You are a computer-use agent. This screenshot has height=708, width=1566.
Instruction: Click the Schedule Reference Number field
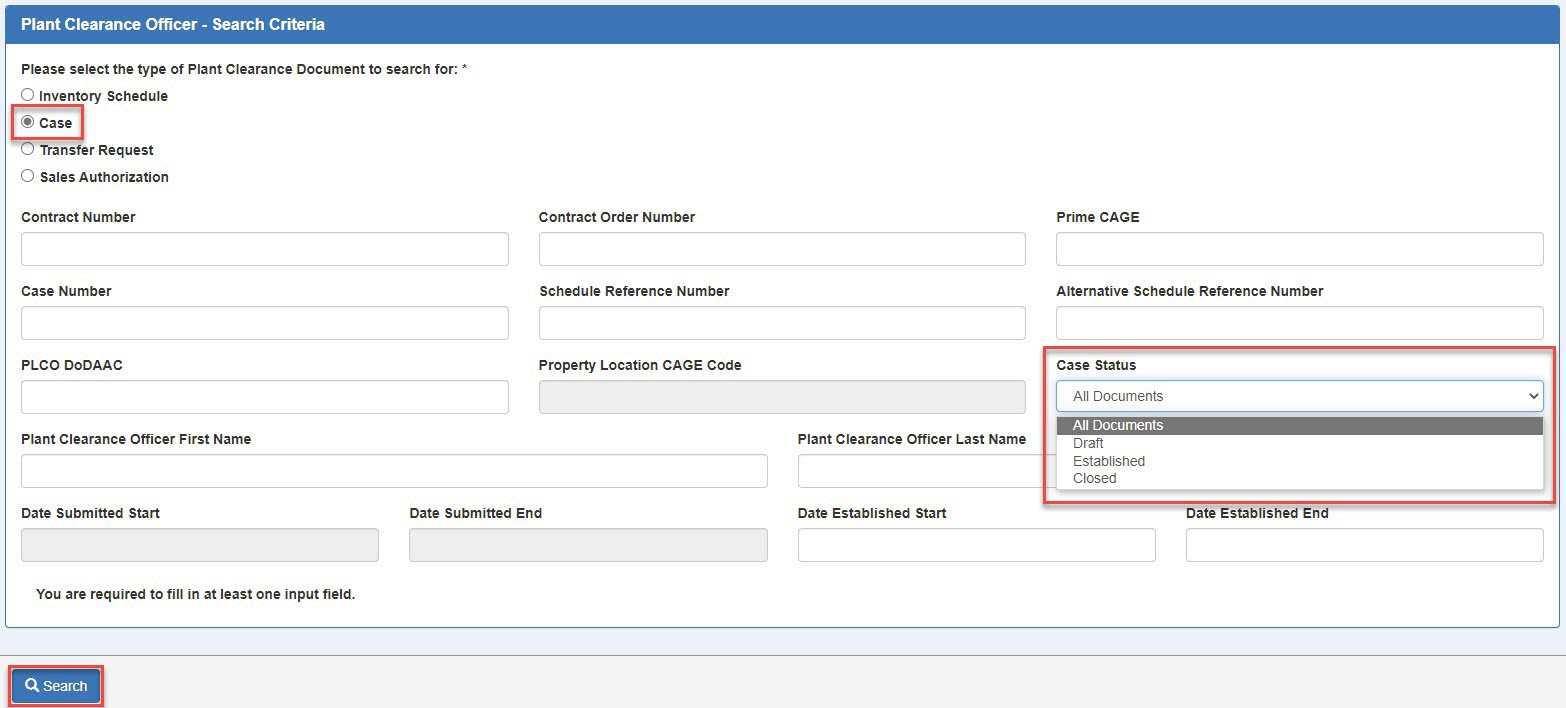point(782,322)
